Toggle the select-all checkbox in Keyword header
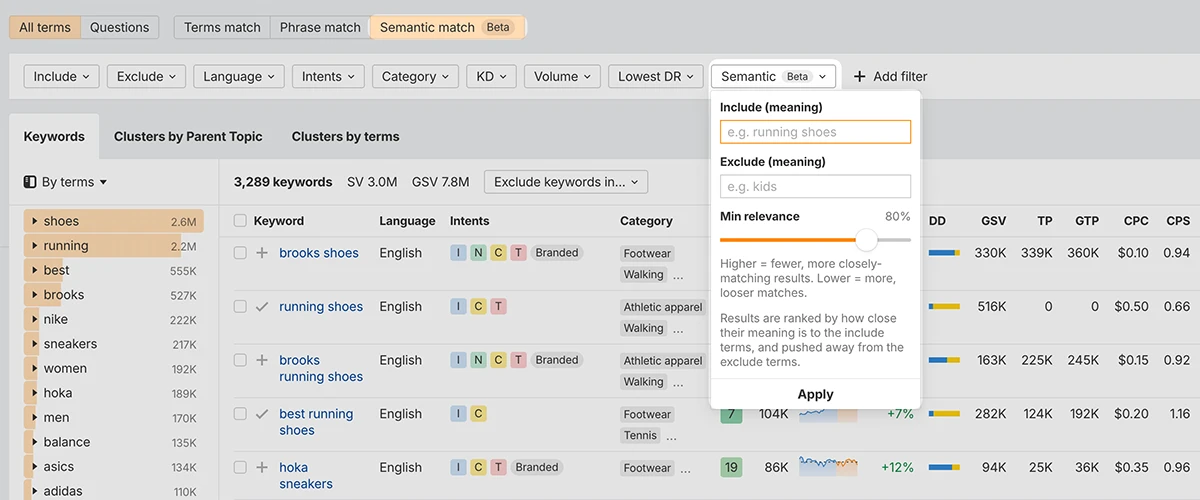The width and height of the screenshot is (1200, 500). (x=240, y=221)
